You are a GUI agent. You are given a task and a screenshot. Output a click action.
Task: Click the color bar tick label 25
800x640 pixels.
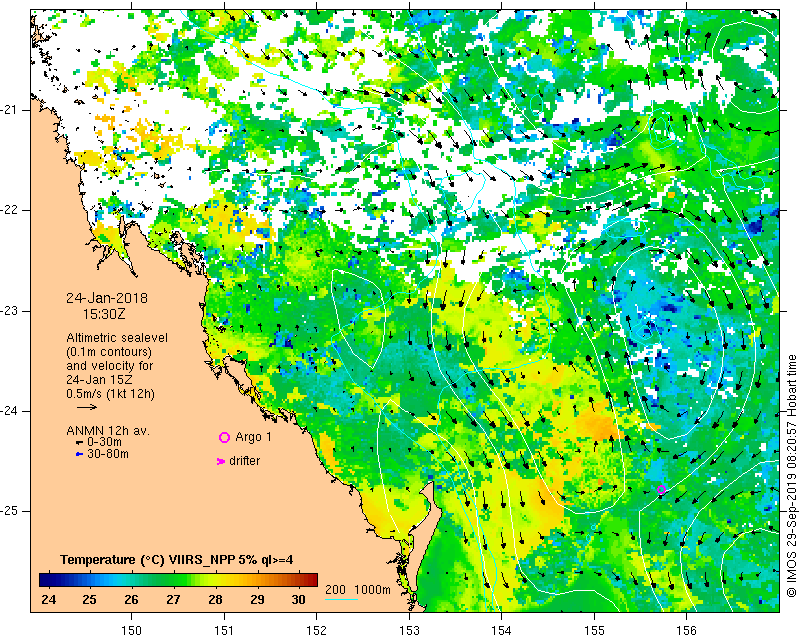(x=89, y=599)
